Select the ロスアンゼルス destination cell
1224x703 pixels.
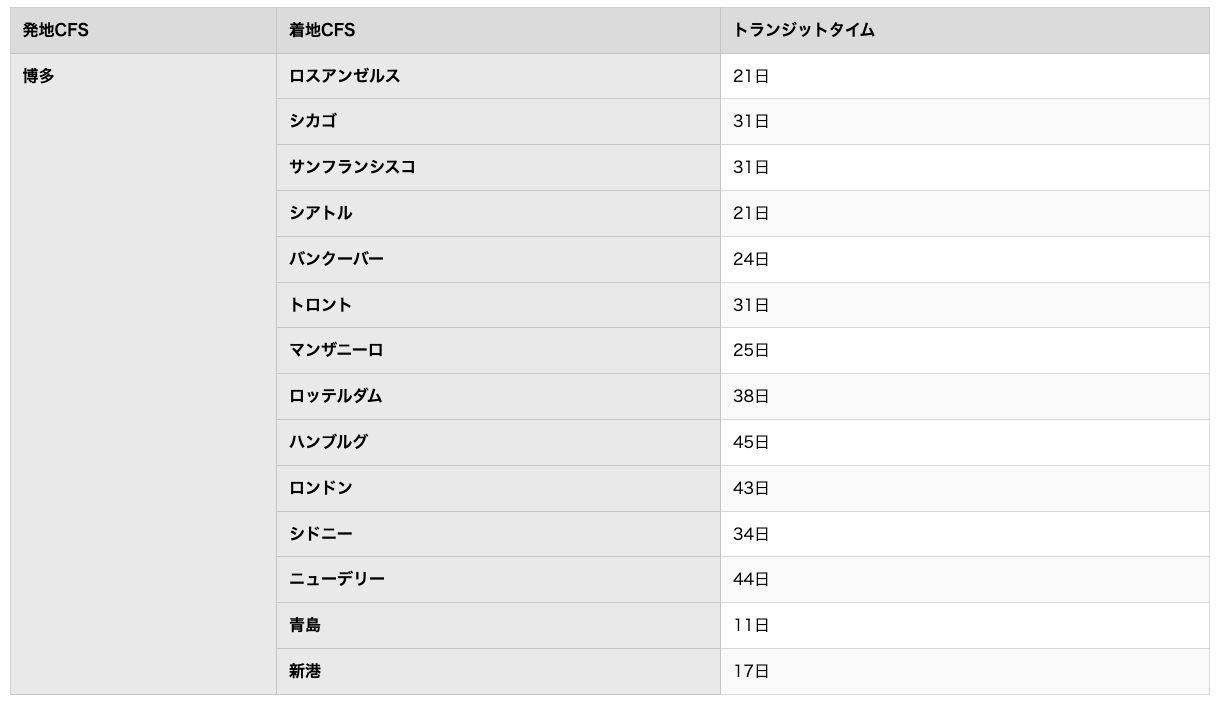498,76
